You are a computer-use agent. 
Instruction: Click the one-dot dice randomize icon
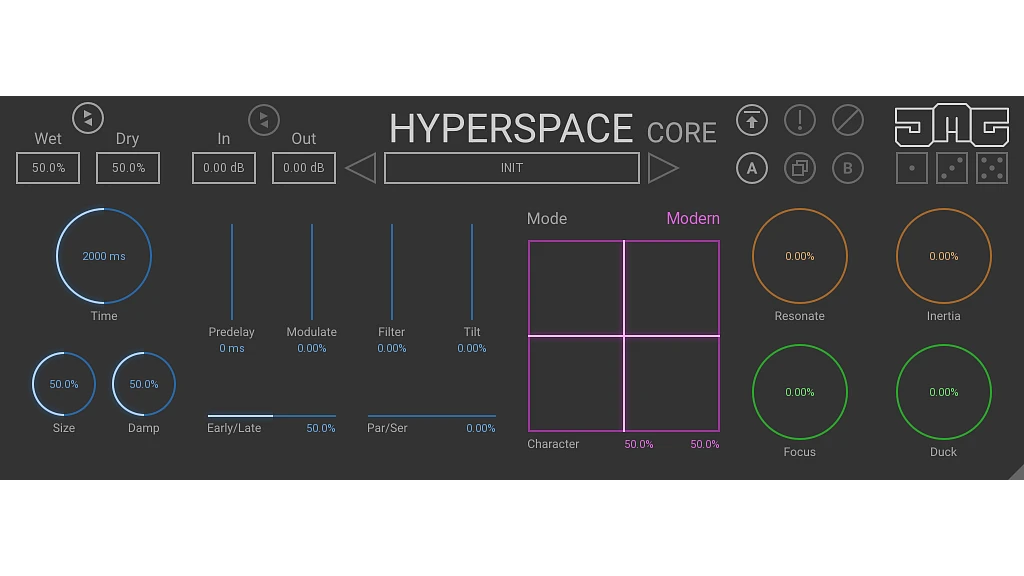912,168
